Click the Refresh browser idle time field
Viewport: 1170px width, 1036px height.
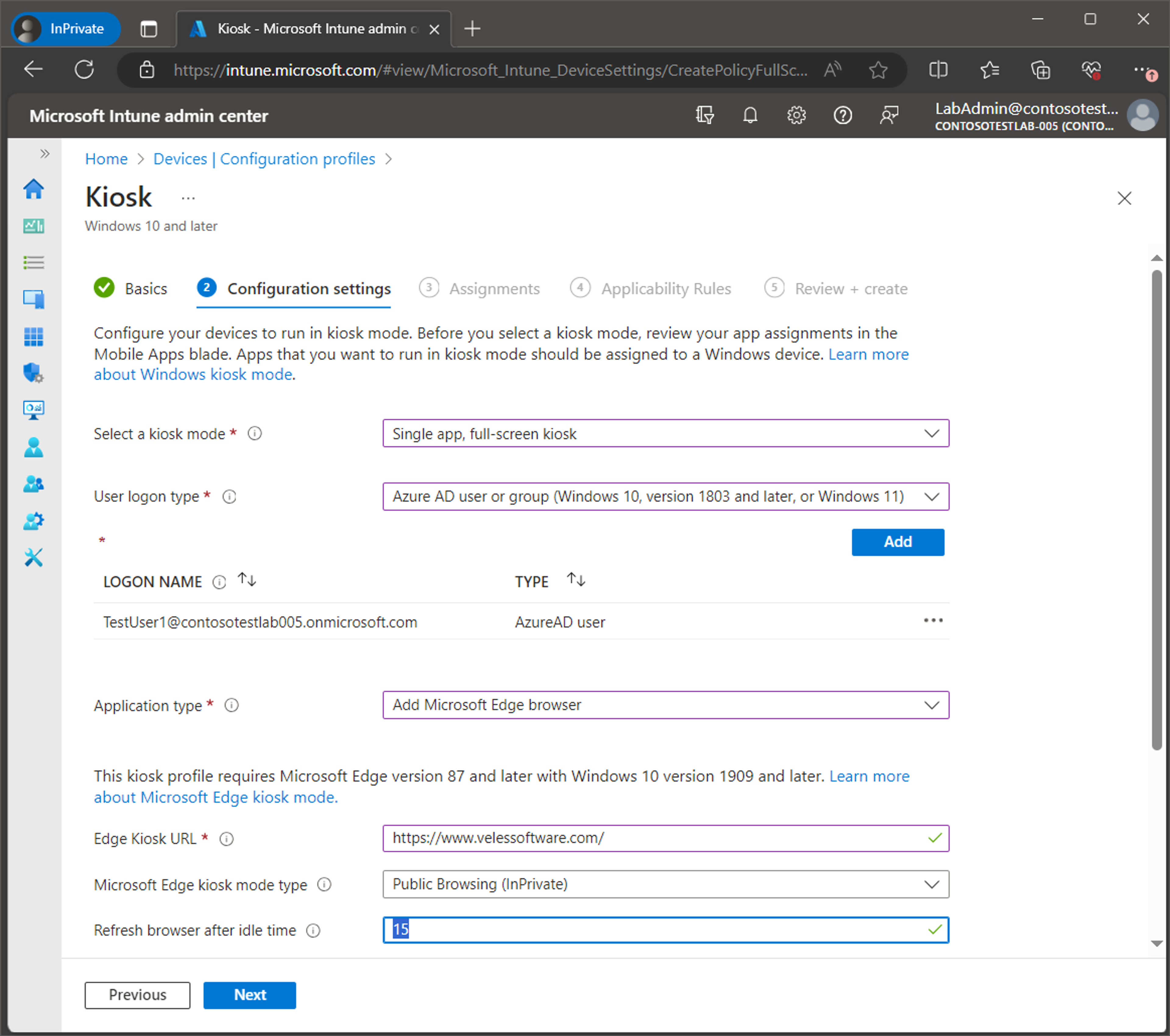point(666,930)
